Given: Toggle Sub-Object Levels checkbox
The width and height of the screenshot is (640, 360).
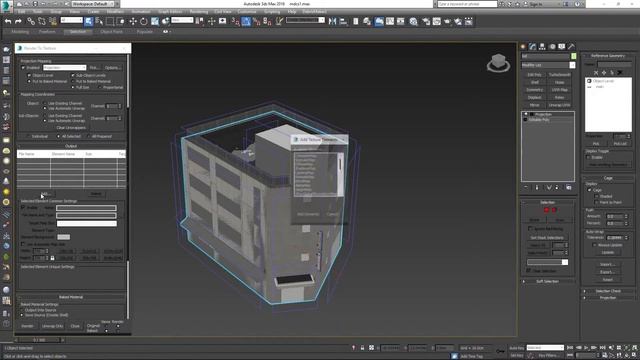Looking at the screenshot, I should [73, 76].
